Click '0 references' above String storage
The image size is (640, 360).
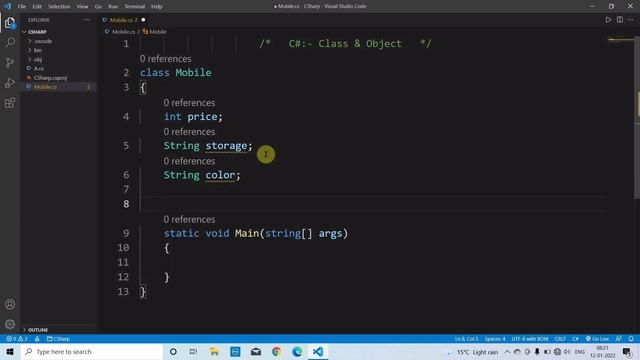pos(189,132)
